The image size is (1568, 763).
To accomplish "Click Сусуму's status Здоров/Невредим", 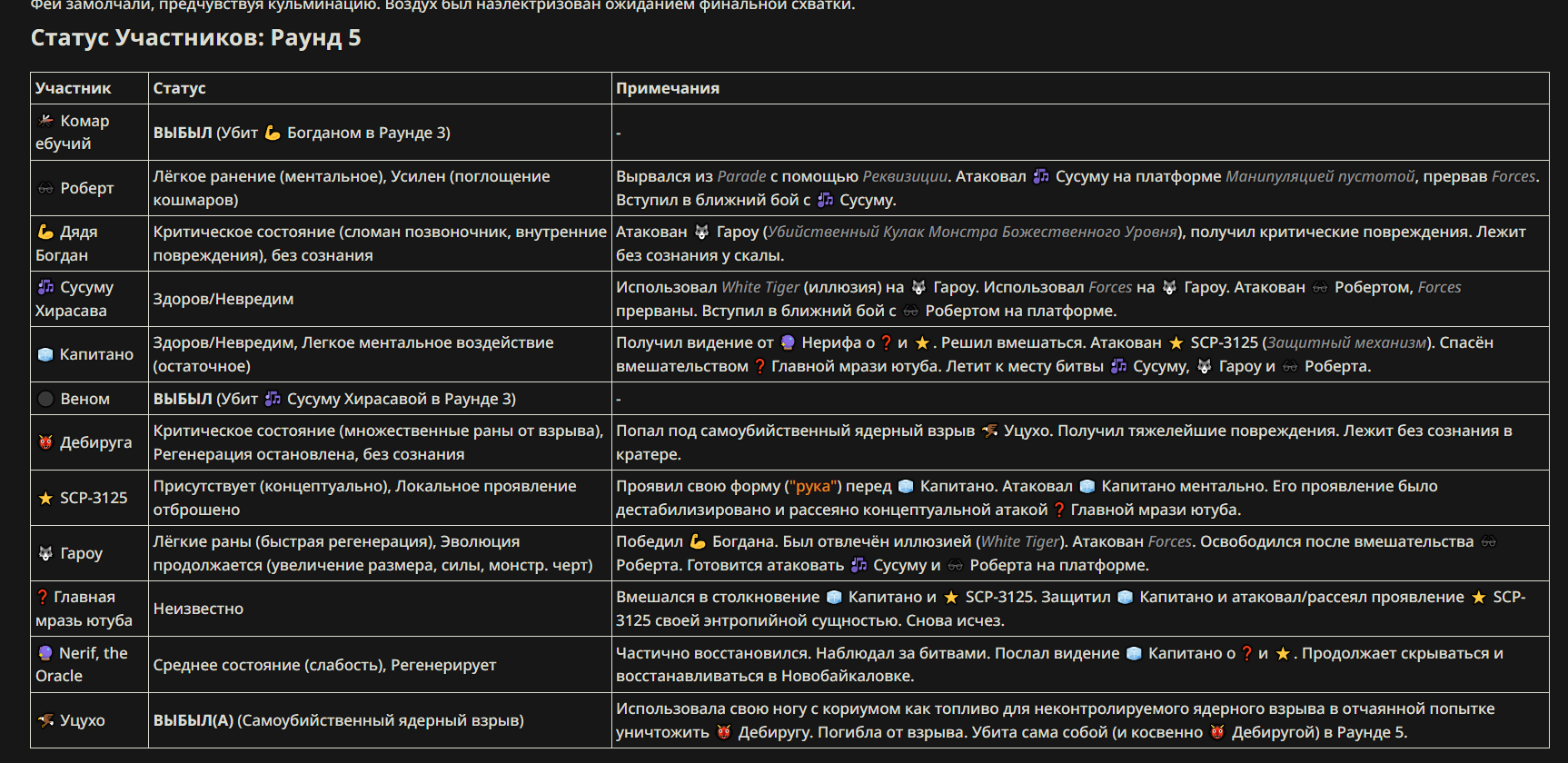I will [223, 299].
